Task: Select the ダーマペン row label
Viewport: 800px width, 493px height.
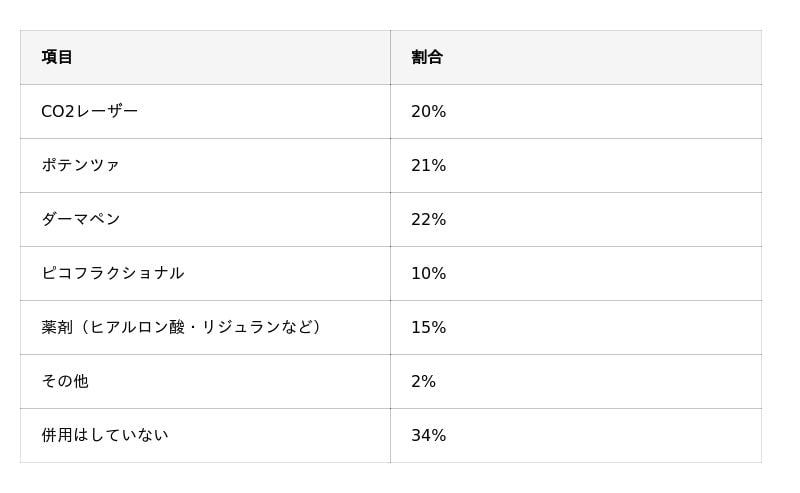Action: pos(80,219)
